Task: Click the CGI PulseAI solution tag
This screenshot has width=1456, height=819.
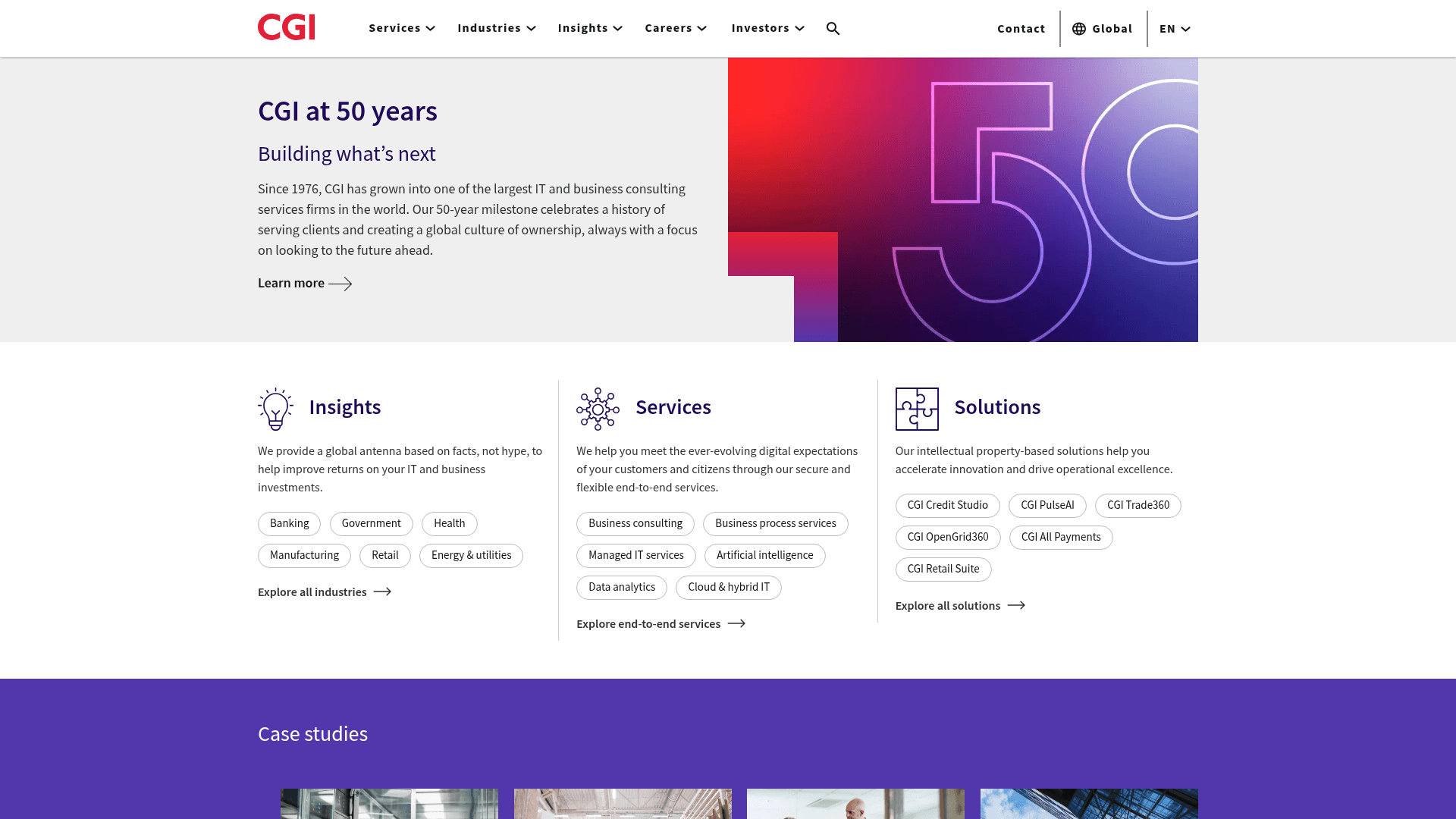Action: click(1046, 505)
